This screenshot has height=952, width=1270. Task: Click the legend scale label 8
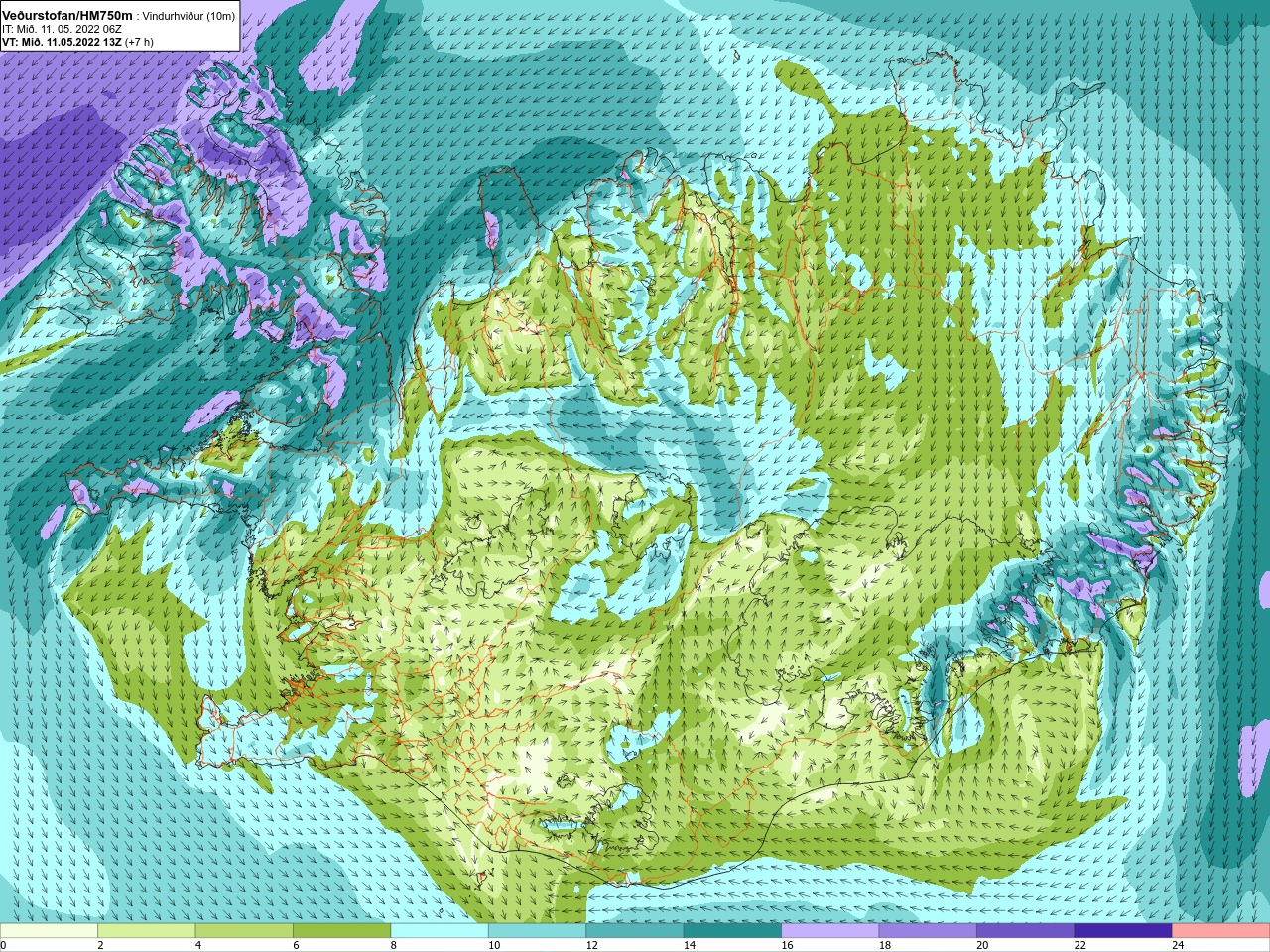(394, 945)
